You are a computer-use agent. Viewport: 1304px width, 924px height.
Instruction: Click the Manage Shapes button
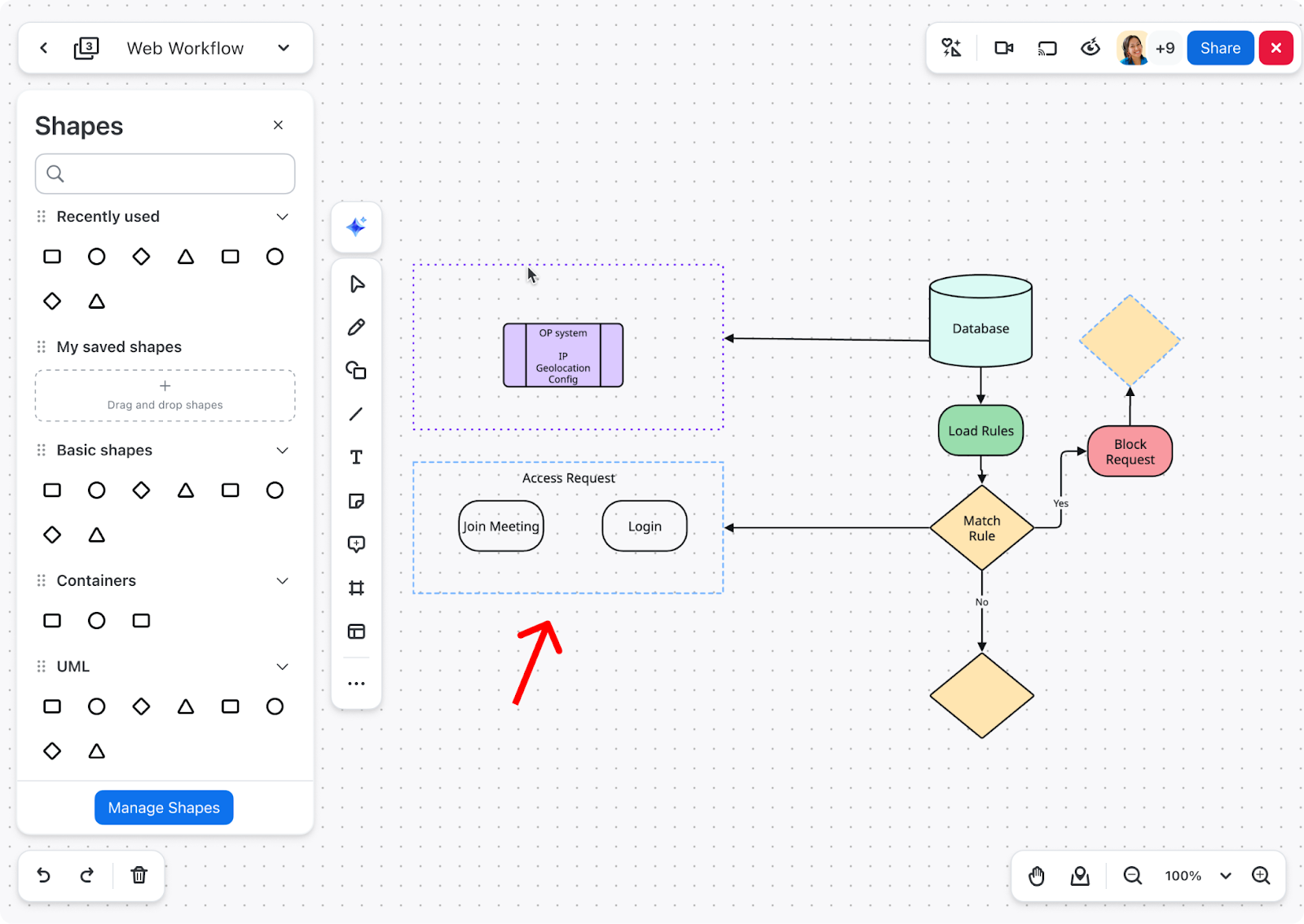point(164,807)
